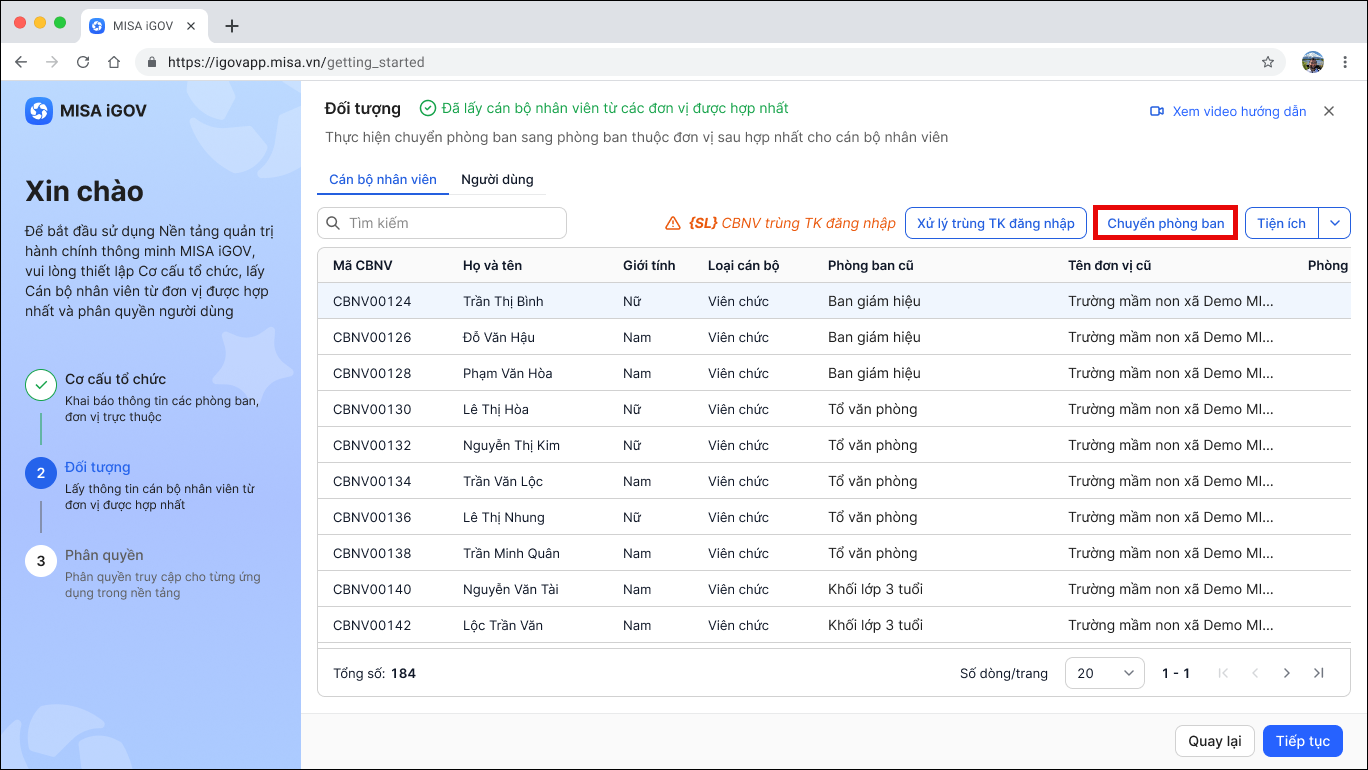Switch to the Người dùng tab
The height and width of the screenshot is (770, 1368).
[497, 179]
